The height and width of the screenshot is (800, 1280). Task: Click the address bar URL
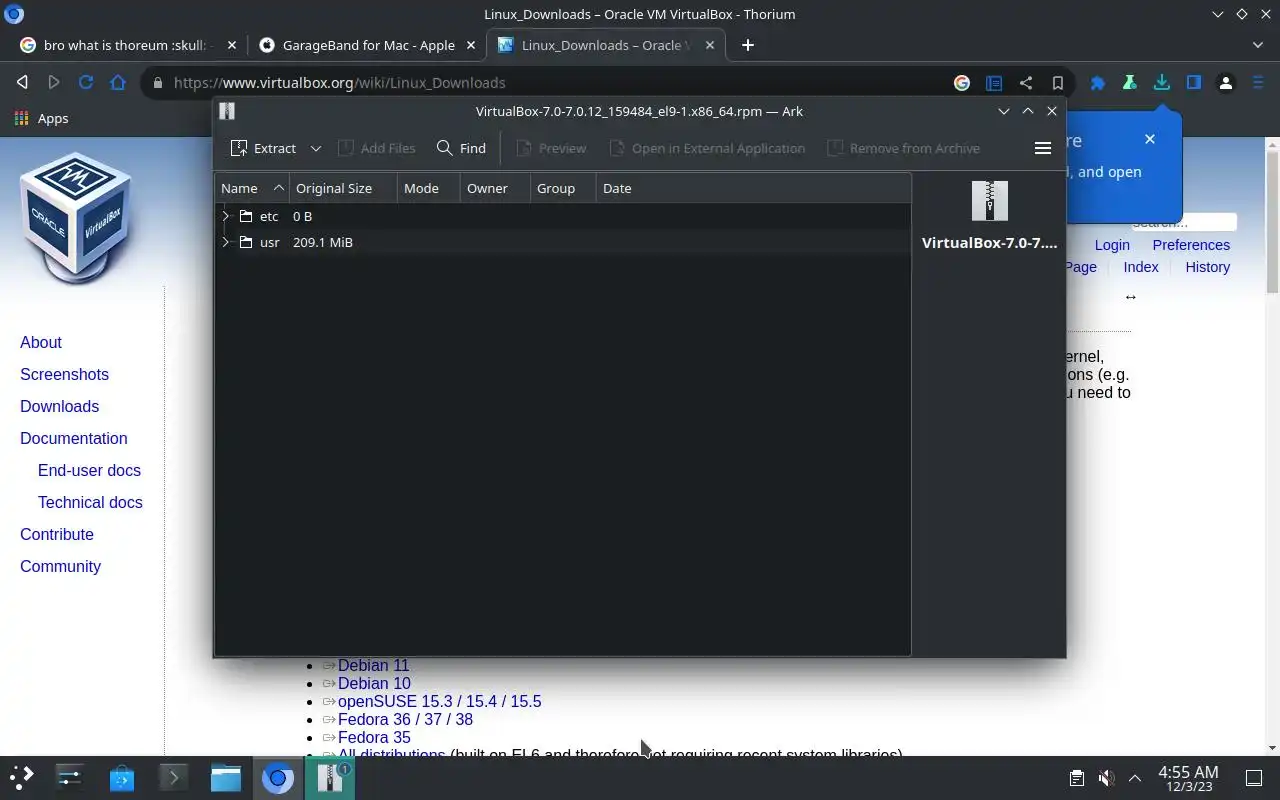click(339, 83)
